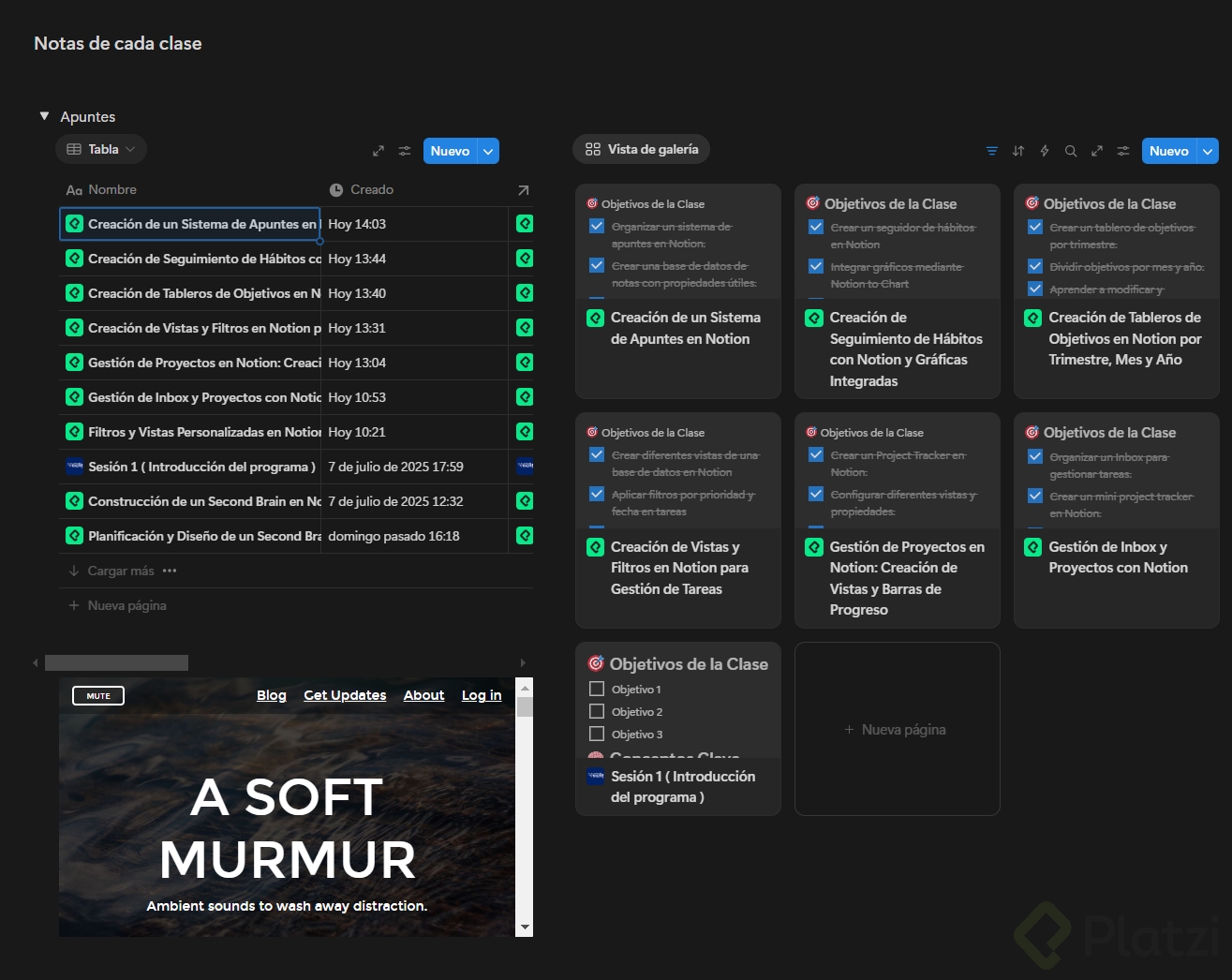
Task: Click page icon of Planificación y Diseño row
Action: [75, 536]
